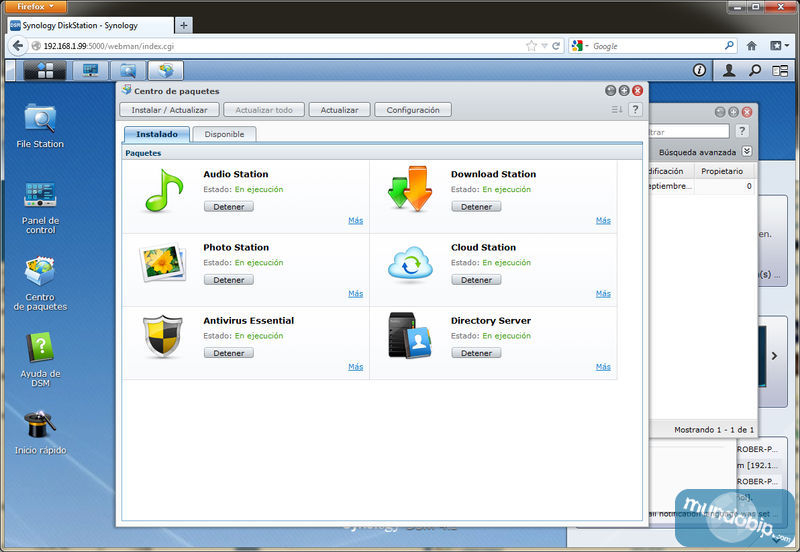
Task: Click the DSM information icon
Action: (x=699, y=70)
